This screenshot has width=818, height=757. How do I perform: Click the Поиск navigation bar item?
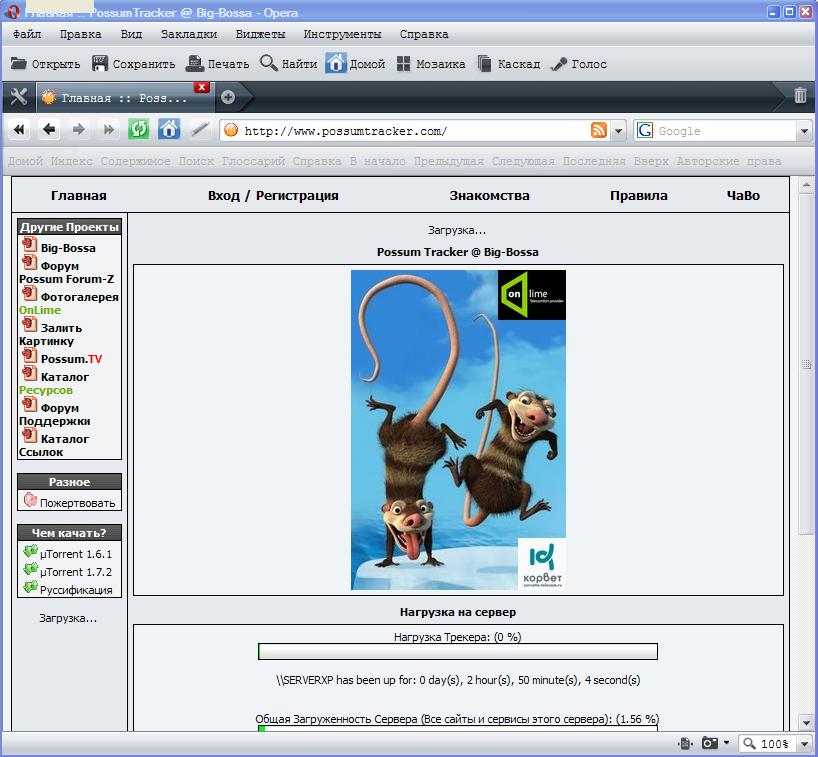coord(196,161)
